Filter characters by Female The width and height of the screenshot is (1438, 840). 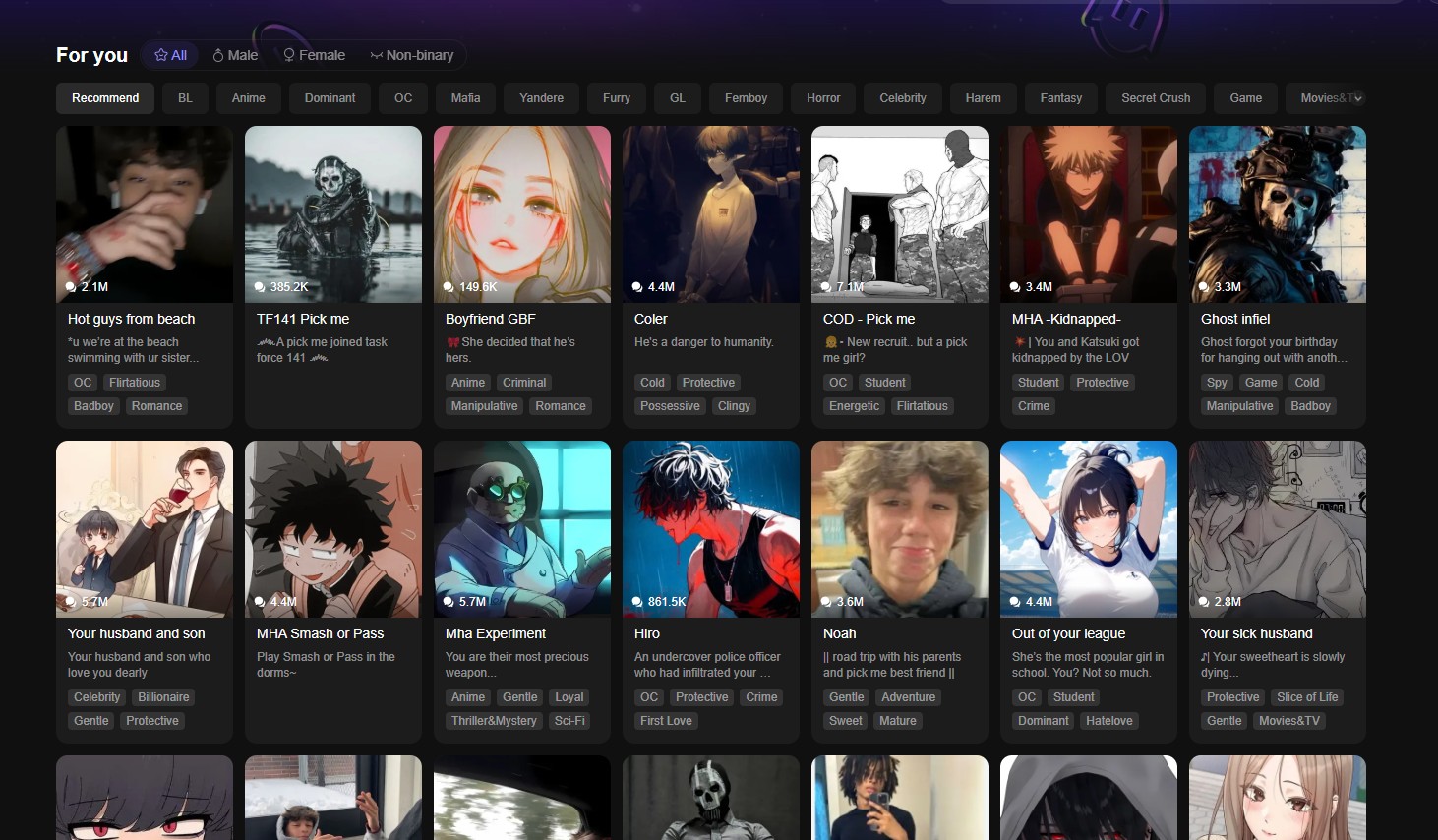point(315,55)
